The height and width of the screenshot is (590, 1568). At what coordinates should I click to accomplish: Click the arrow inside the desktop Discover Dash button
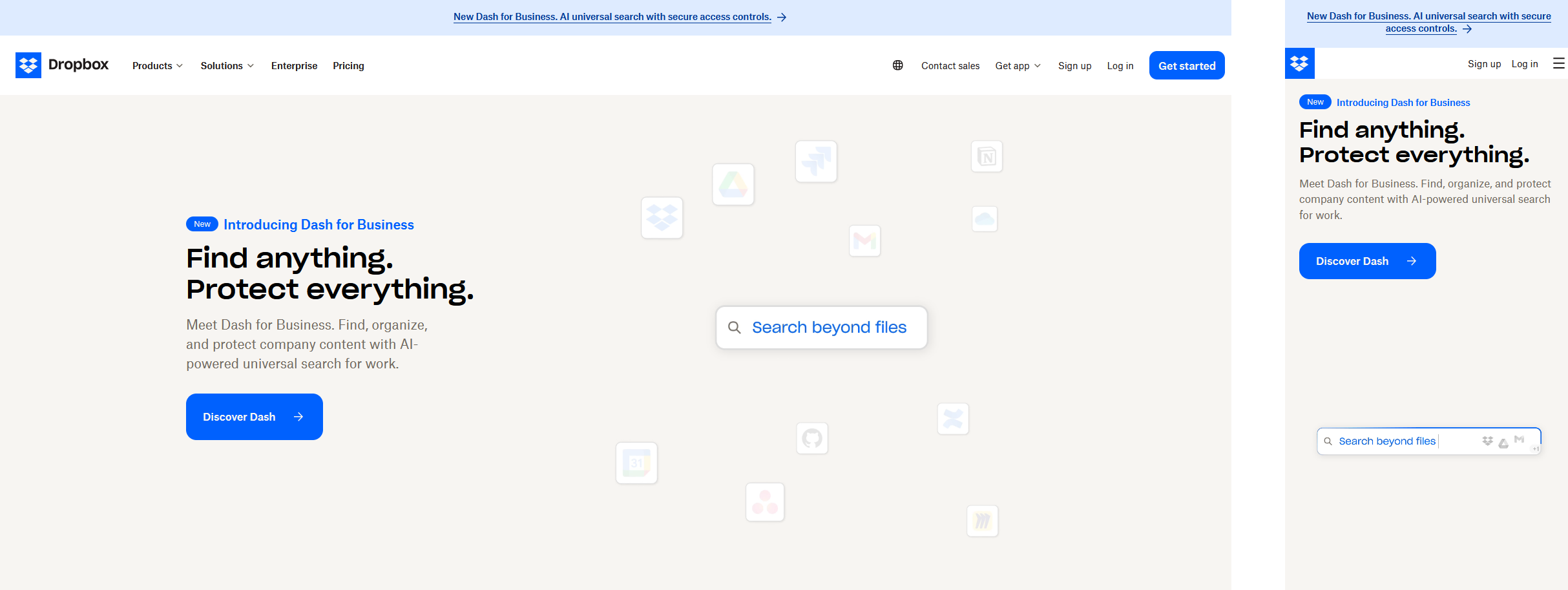tap(298, 417)
